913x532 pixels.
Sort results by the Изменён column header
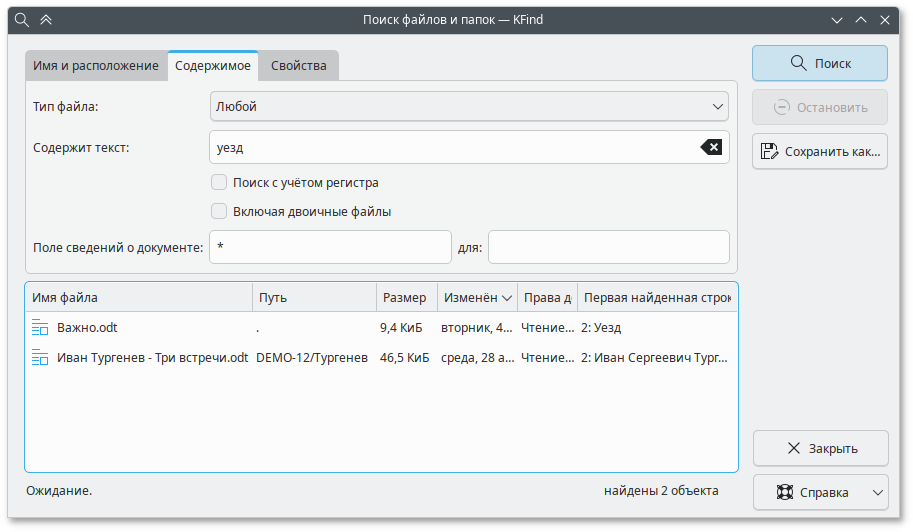[x=477, y=298]
